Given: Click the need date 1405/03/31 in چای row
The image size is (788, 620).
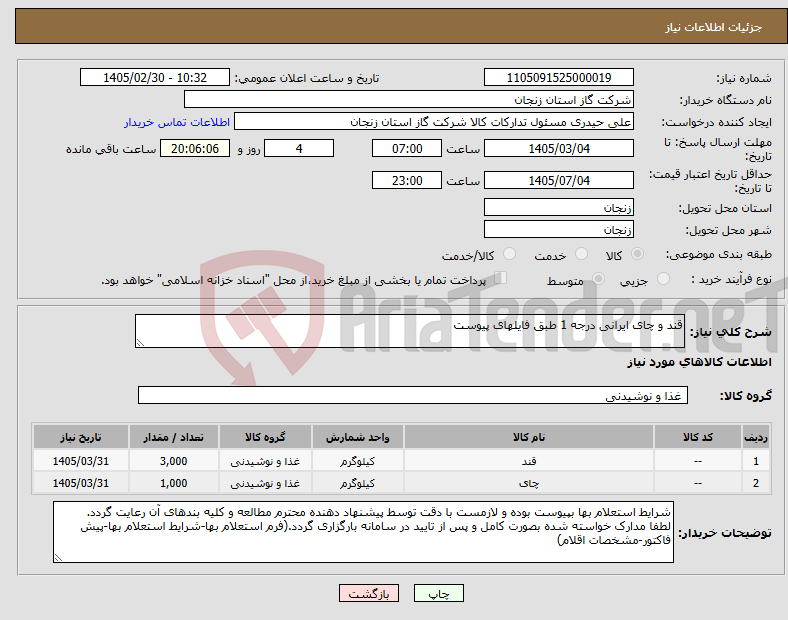Looking at the screenshot, I should pyautogui.click(x=80, y=483).
